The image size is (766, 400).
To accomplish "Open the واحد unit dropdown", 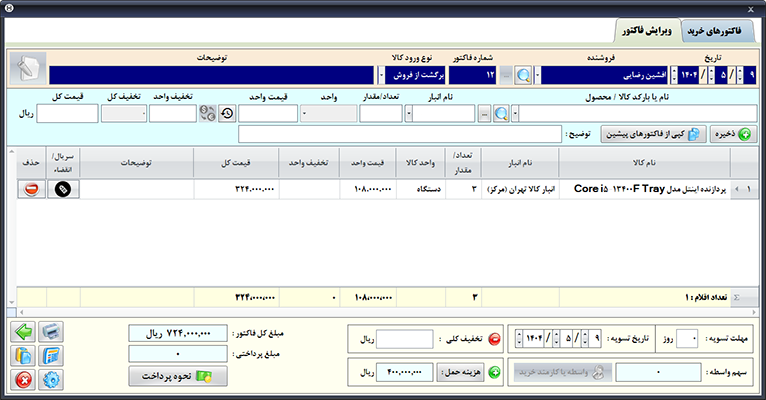I will (304, 114).
